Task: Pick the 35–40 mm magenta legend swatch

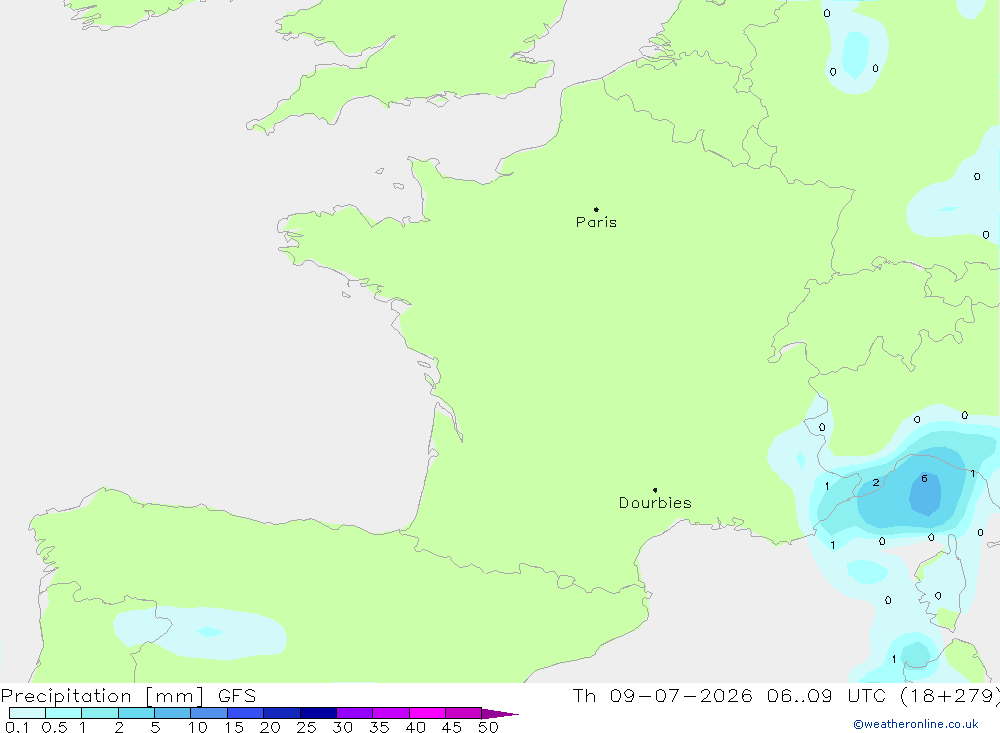Action: (390, 713)
